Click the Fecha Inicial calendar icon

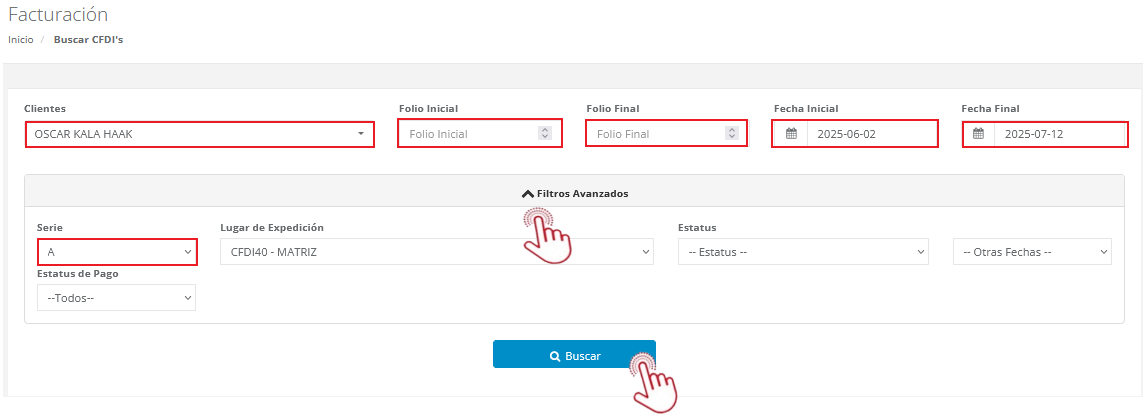pos(791,134)
